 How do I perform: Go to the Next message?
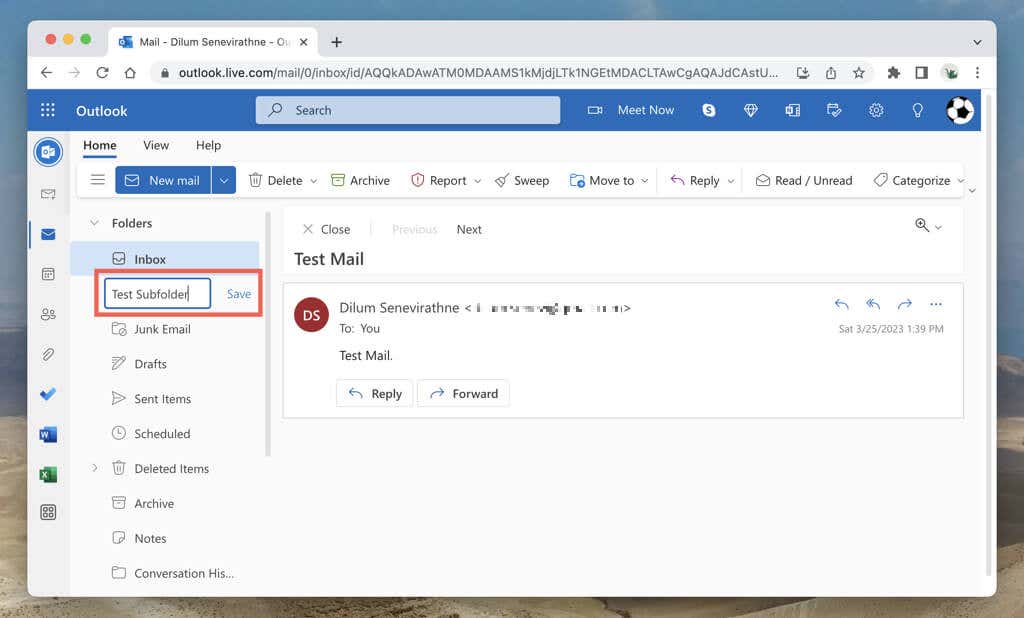coord(469,229)
